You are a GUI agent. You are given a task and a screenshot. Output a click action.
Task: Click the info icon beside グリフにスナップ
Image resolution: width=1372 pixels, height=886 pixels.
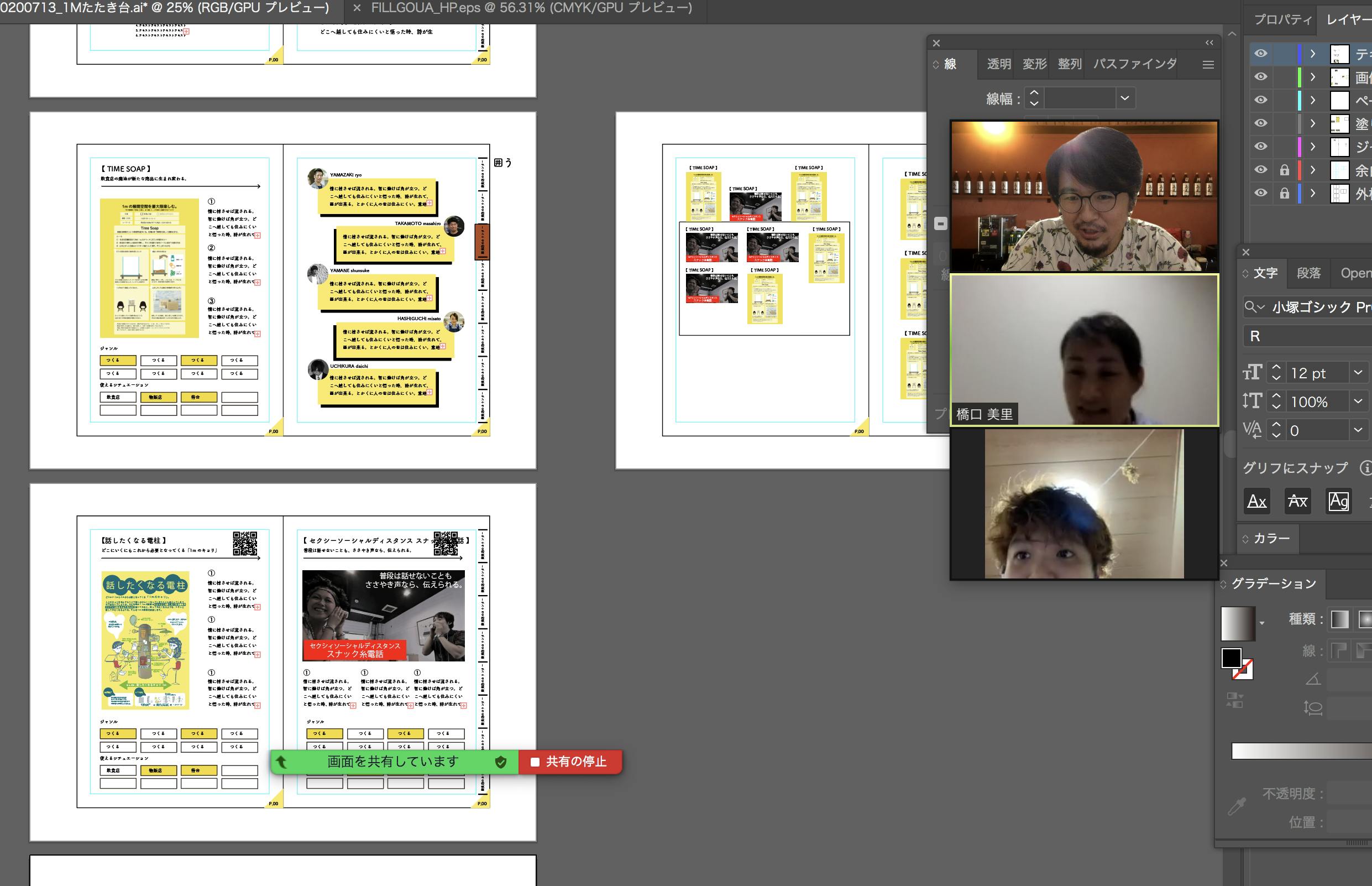(1366, 468)
